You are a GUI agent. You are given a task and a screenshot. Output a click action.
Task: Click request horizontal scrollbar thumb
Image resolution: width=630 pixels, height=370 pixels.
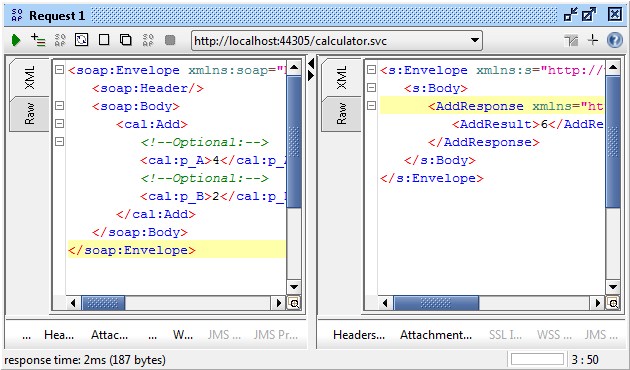[x=103, y=303]
